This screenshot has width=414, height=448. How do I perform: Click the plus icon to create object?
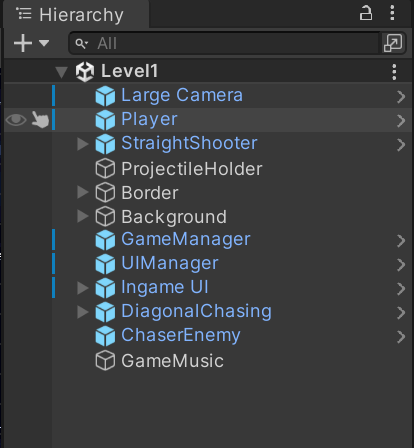point(23,43)
